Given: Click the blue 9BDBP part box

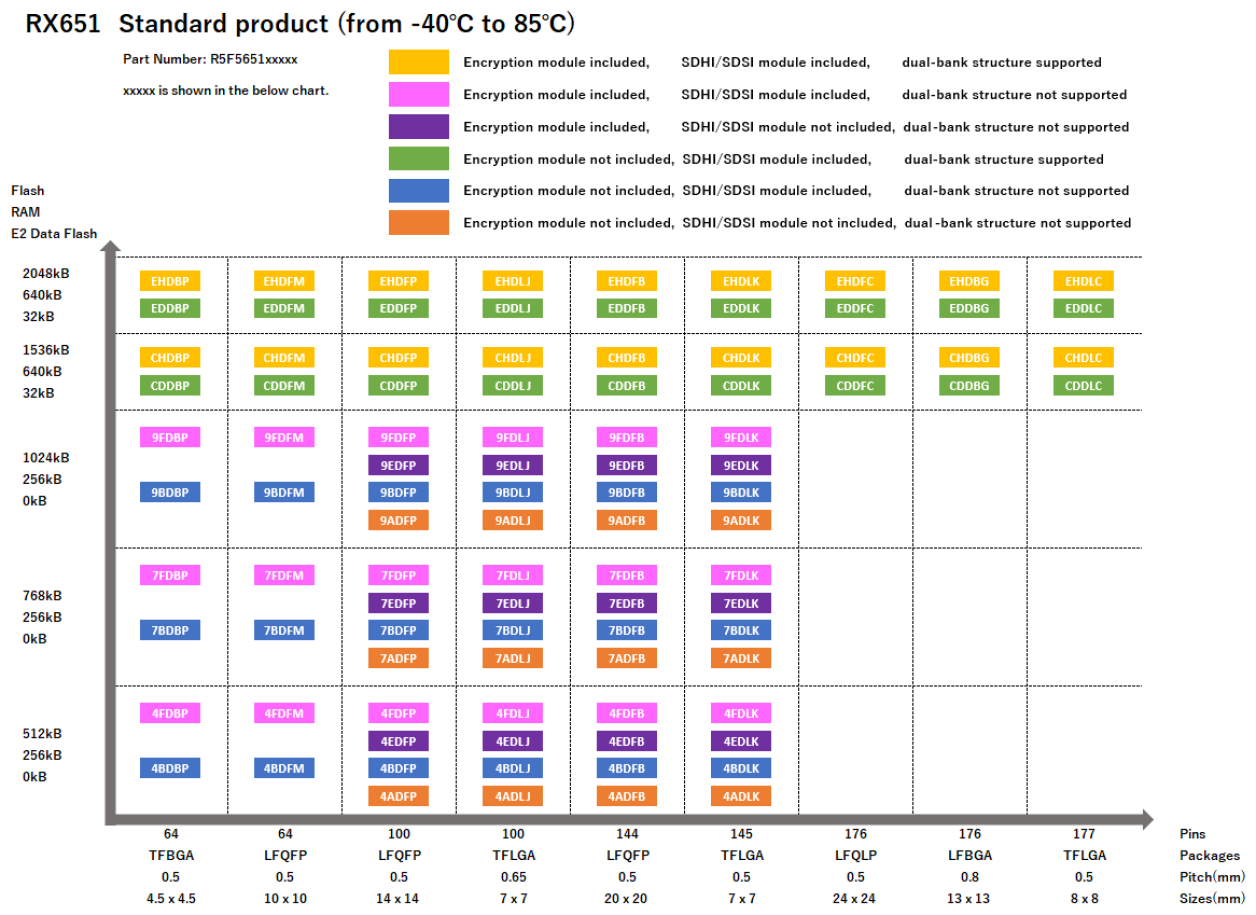Looking at the screenshot, I should [170, 492].
